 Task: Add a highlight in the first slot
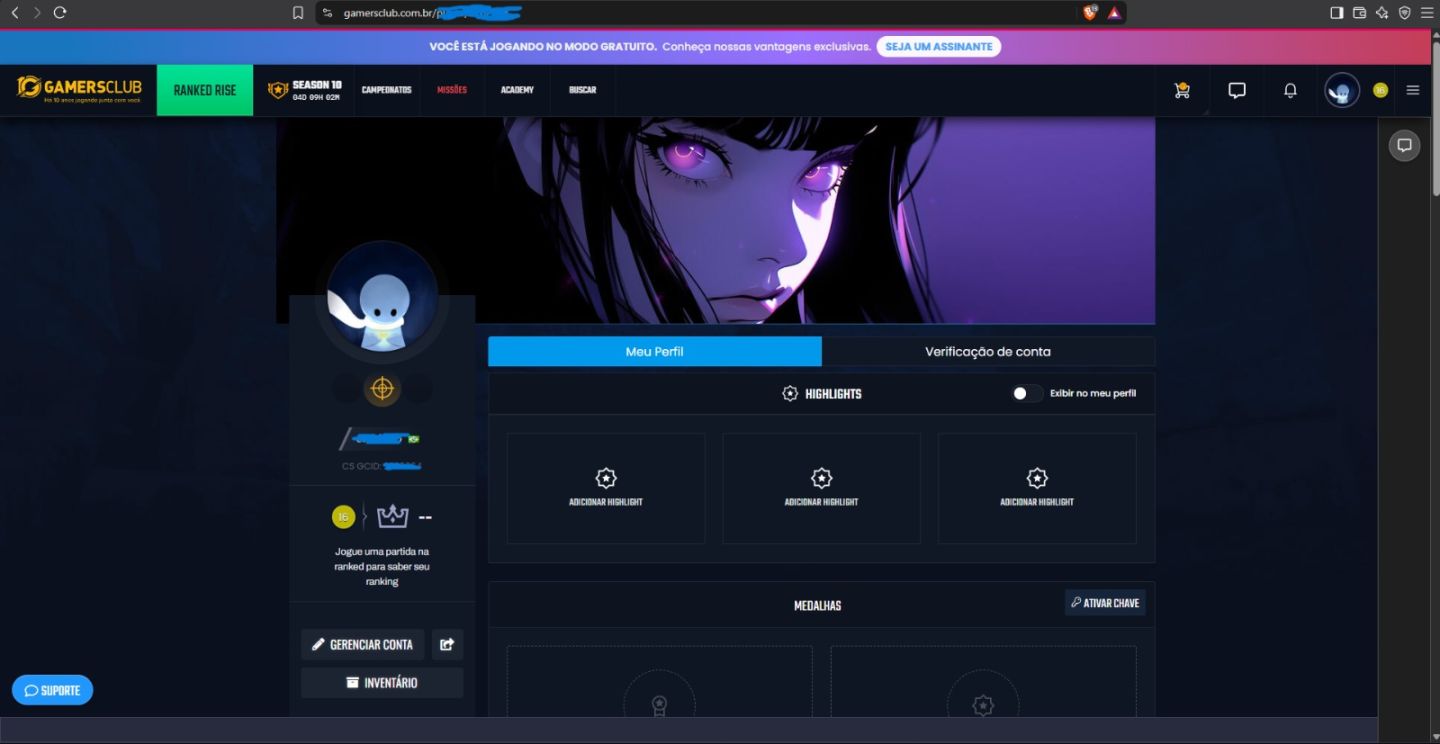[606, 488]
